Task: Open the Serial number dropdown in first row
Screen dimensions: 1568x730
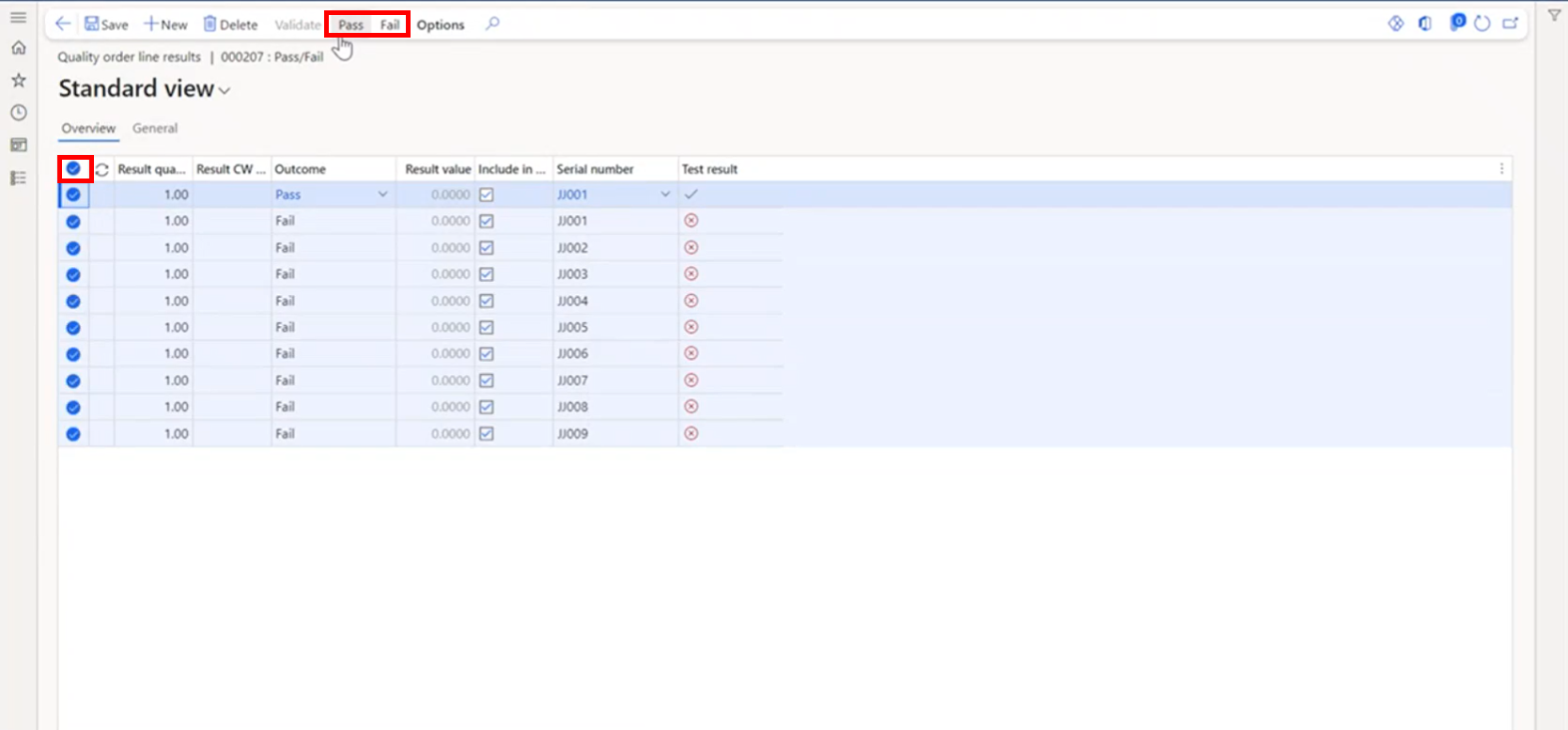Action: coord(665,194)
